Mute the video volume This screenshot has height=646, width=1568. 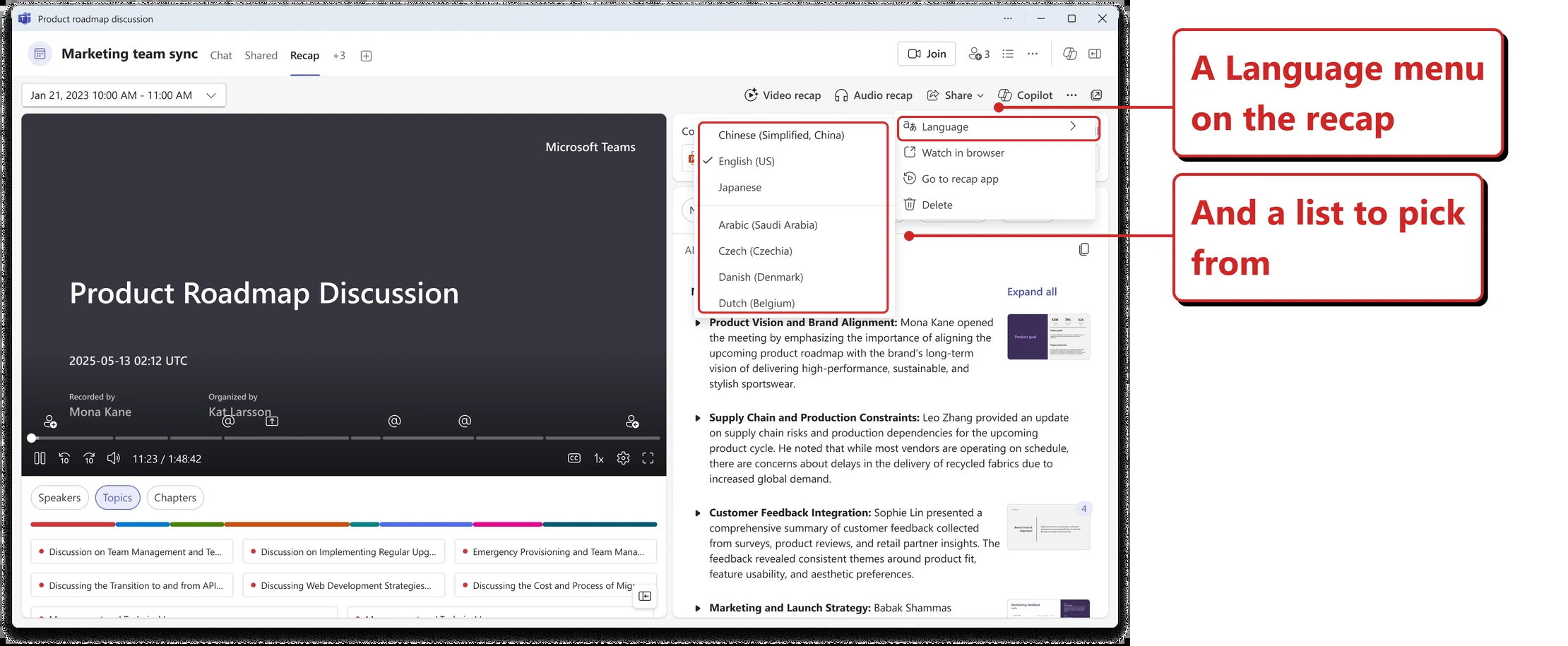[113, 459]
